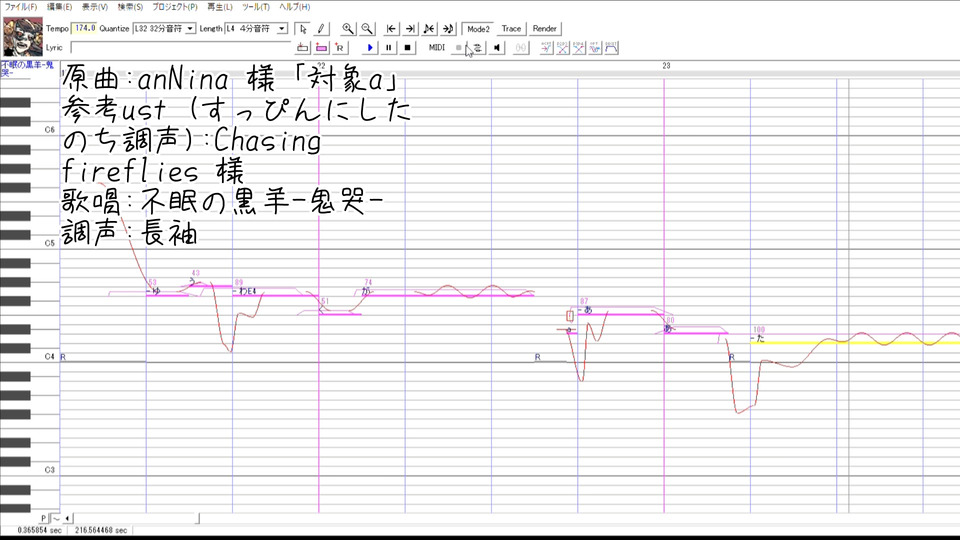960x540 pixels.
Task: Click the 0.365854 sec status text
Action: click(39, 530)
